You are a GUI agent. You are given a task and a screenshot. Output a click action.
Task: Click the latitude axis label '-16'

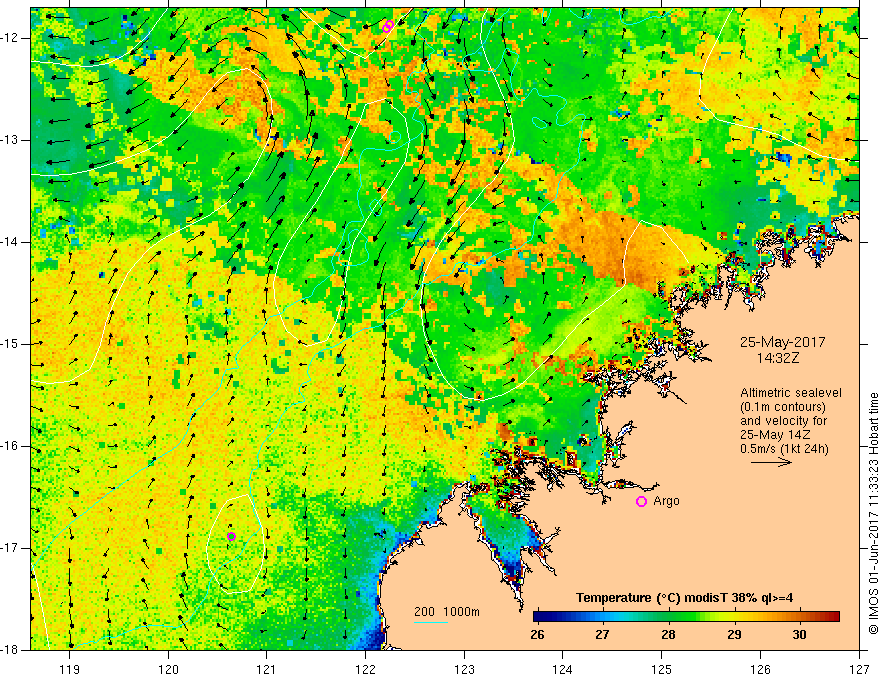(10, 446)
